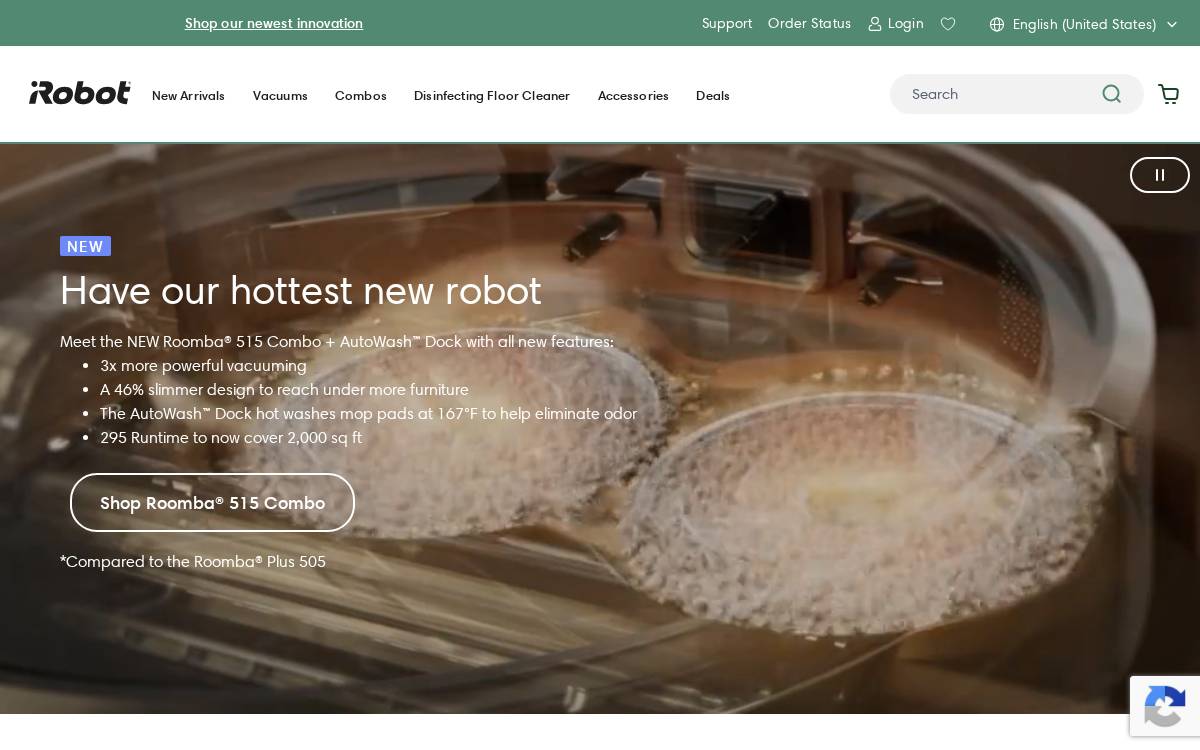Follow the Shop our newest innovation link

(x=274, y=23)
